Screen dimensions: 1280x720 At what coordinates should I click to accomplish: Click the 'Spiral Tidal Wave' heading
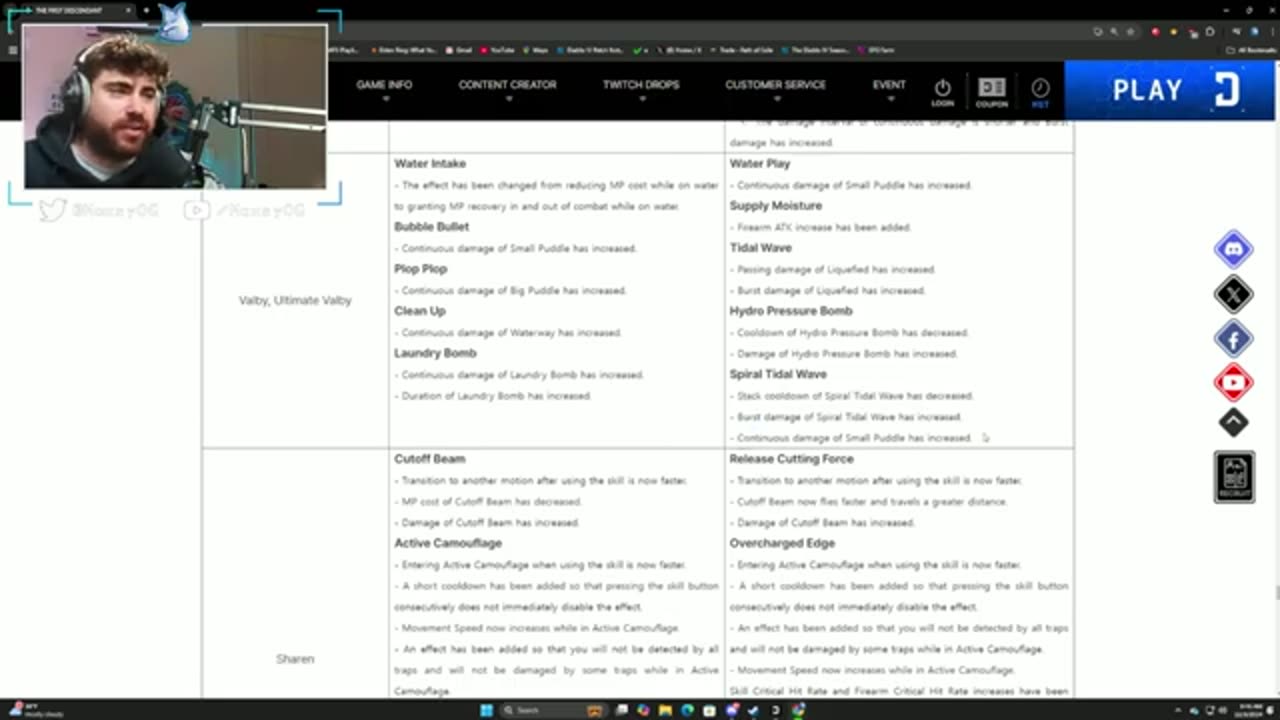pos(778,374)
